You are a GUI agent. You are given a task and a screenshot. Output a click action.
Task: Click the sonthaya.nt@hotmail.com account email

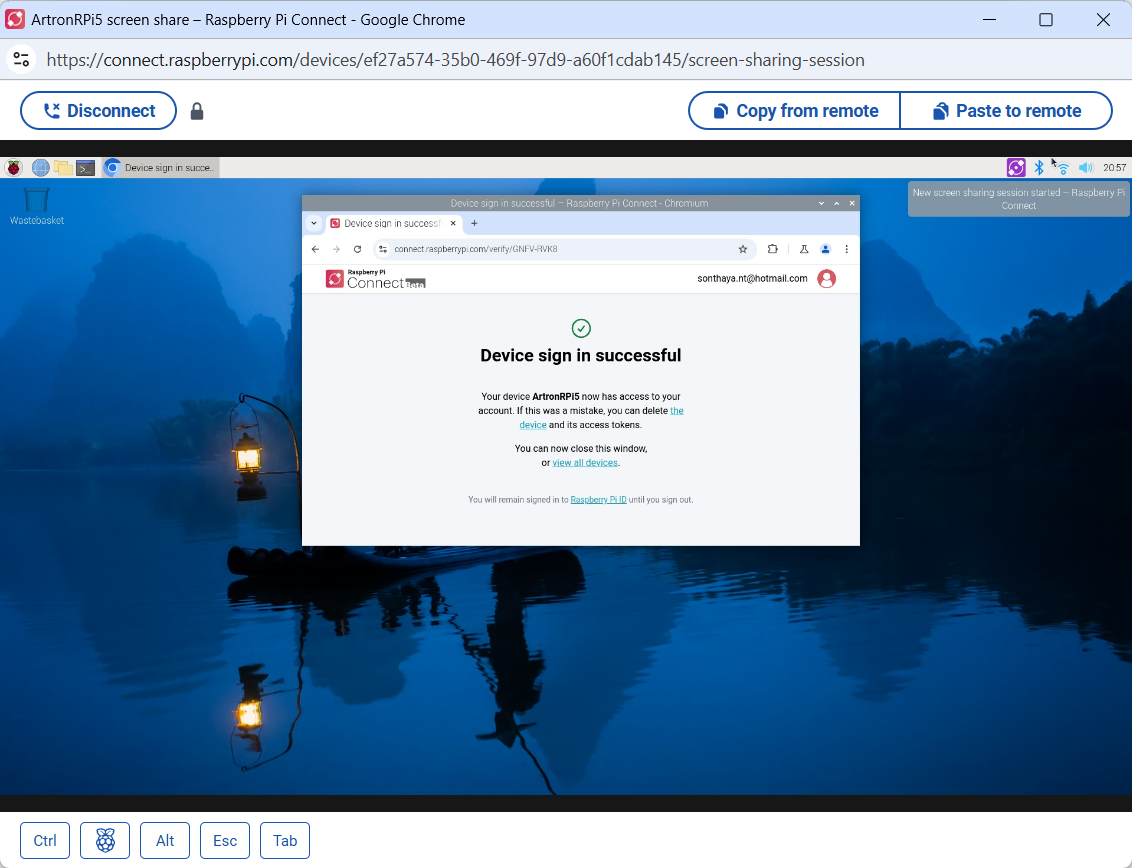752,279
